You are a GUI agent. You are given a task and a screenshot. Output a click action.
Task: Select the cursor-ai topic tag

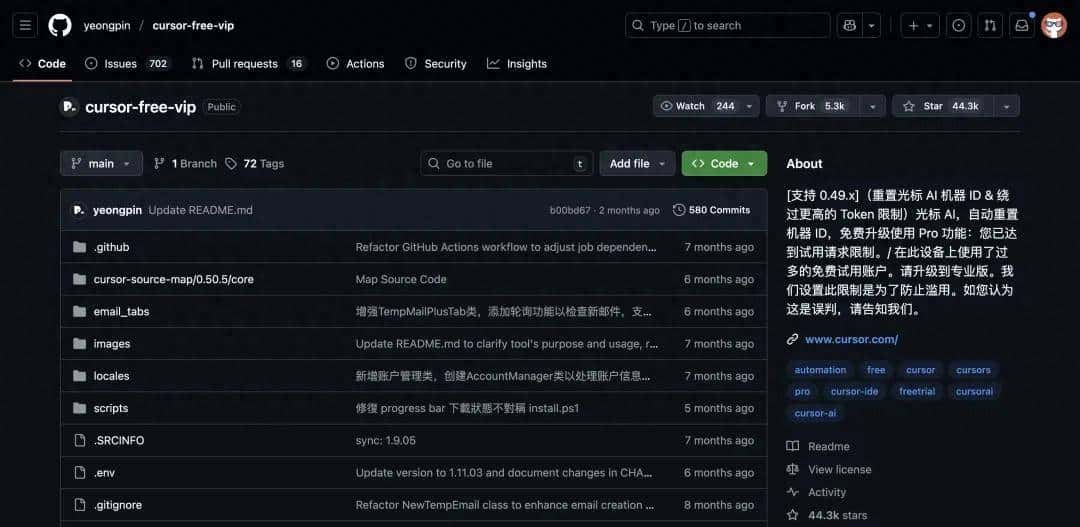coord(815,413)
